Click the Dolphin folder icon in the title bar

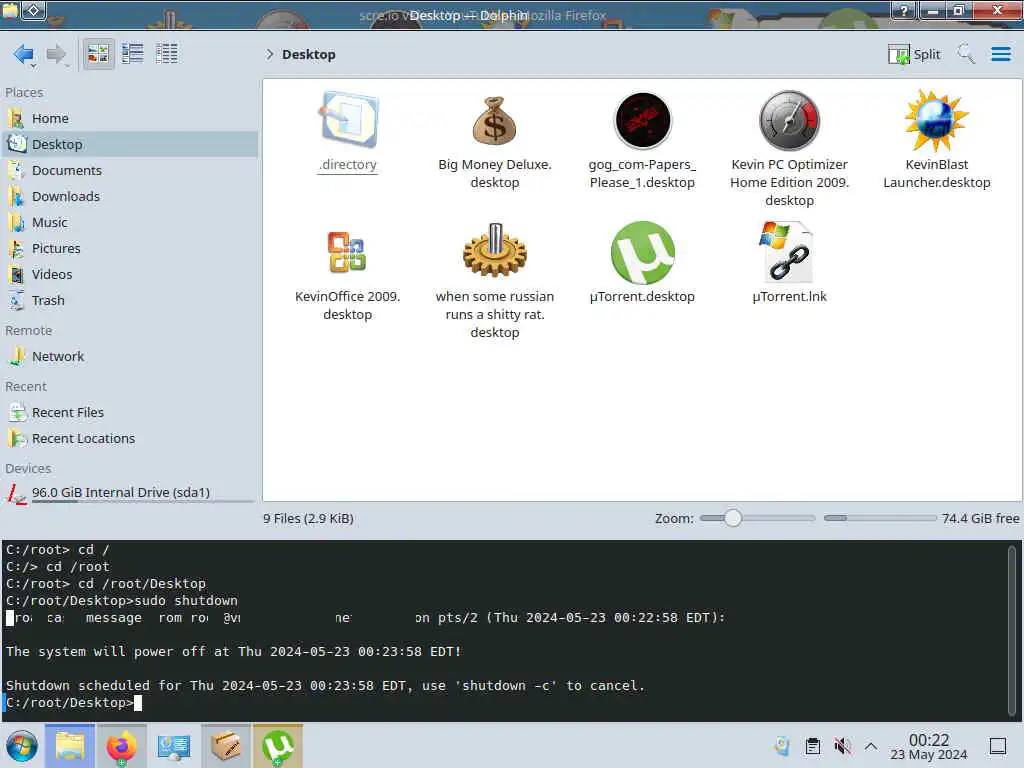(x=10, y=10)
